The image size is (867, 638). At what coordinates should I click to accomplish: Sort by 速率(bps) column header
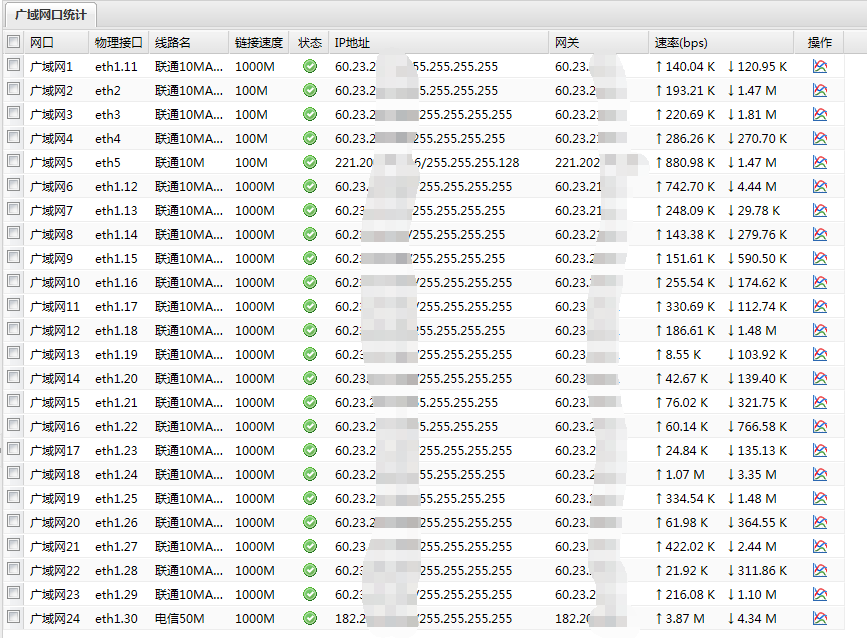[680, 43]
